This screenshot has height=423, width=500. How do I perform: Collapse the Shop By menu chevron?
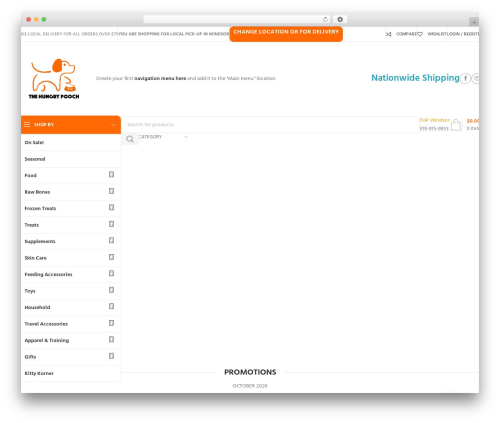click(x=113, y=125)
